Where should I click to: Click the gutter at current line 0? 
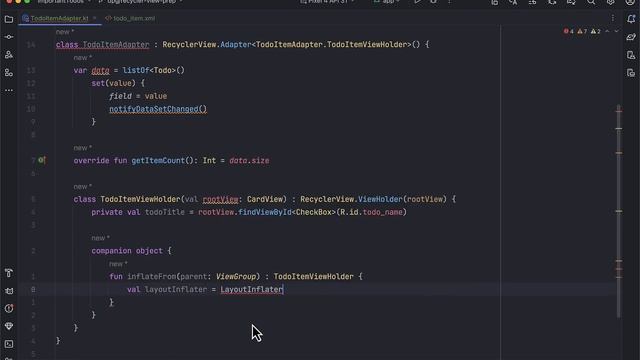click(33, 289)
